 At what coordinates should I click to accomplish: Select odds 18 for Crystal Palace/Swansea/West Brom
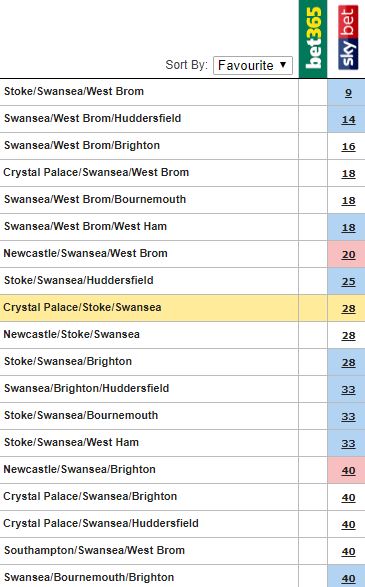[x=348, y=173]
